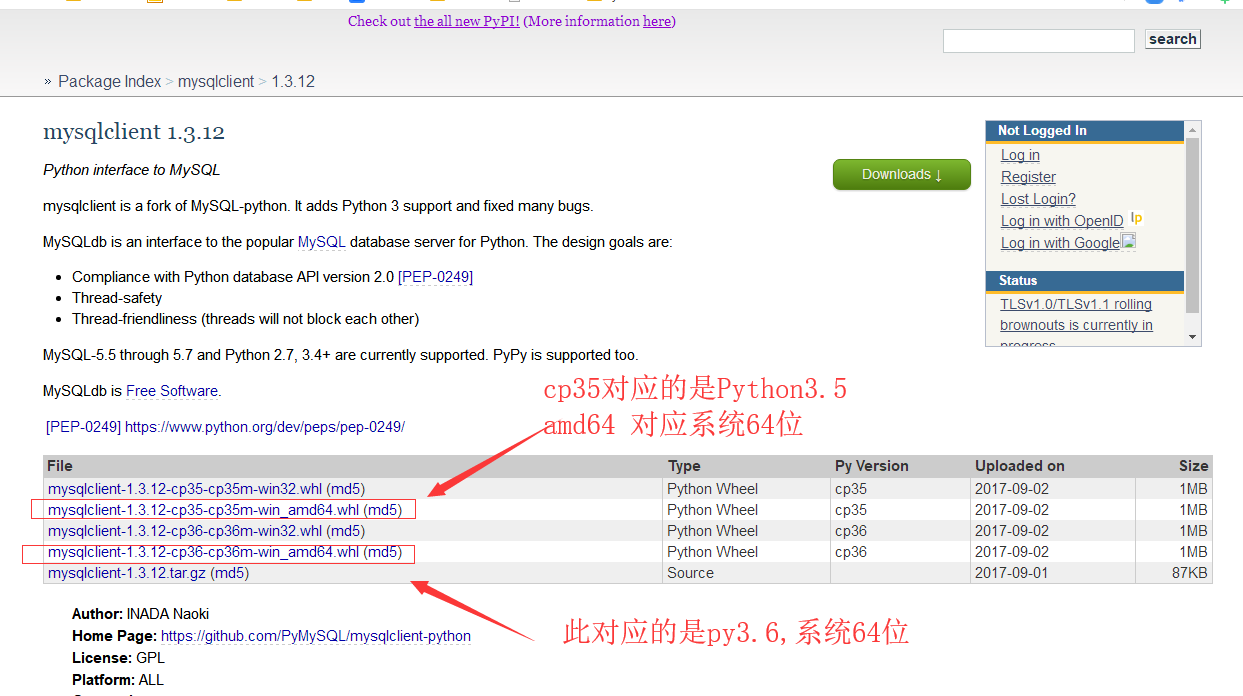Click the search input field
The image size is (1243, 696).
tap(1038, 40)
